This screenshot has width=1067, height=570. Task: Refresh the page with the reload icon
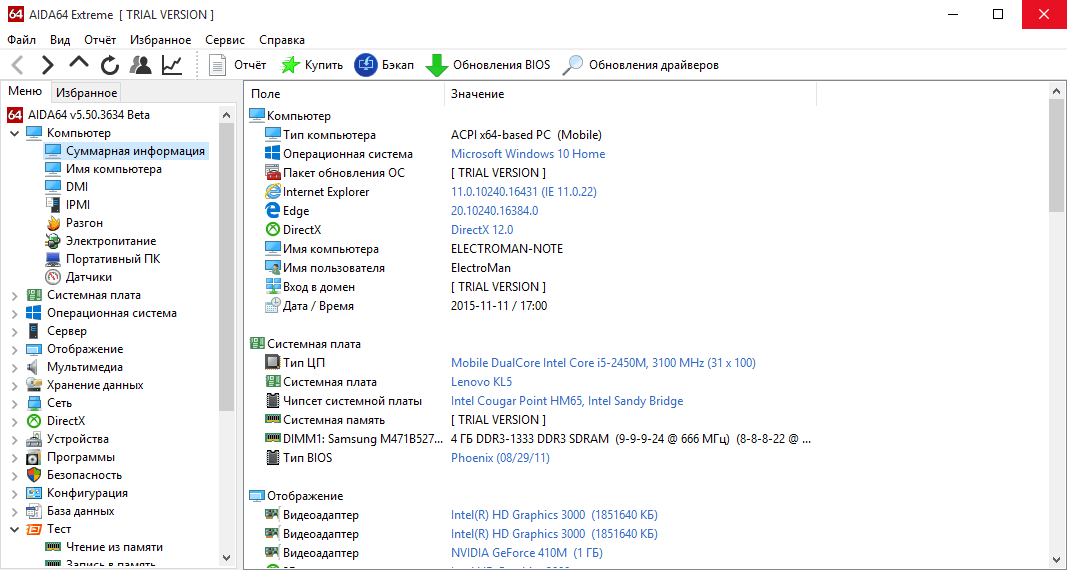110,65
